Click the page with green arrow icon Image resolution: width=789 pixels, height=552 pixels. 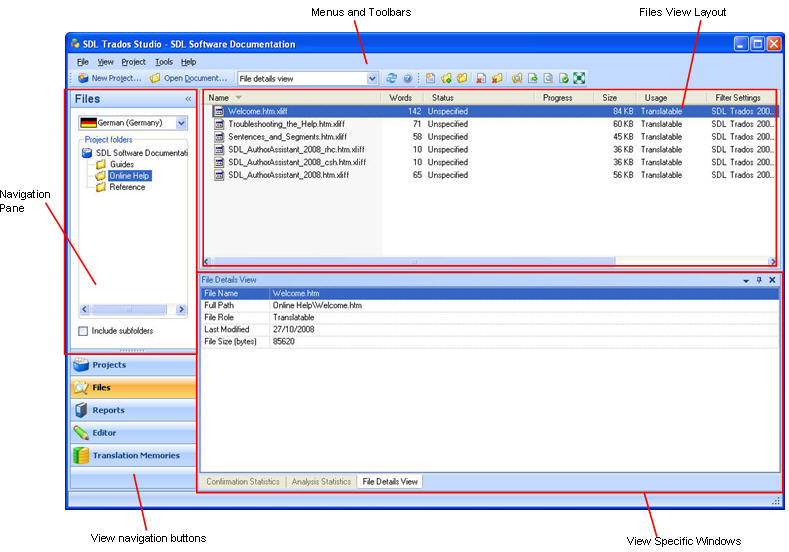[x=532, y=78]
